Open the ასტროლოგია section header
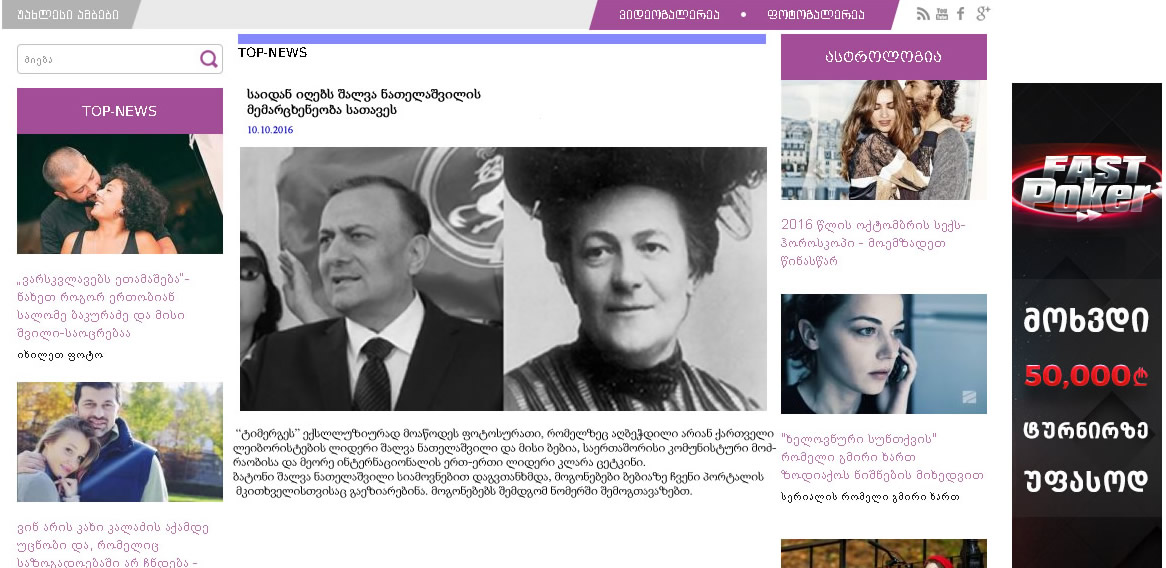The image size is (1166, 568). (883, 57)
